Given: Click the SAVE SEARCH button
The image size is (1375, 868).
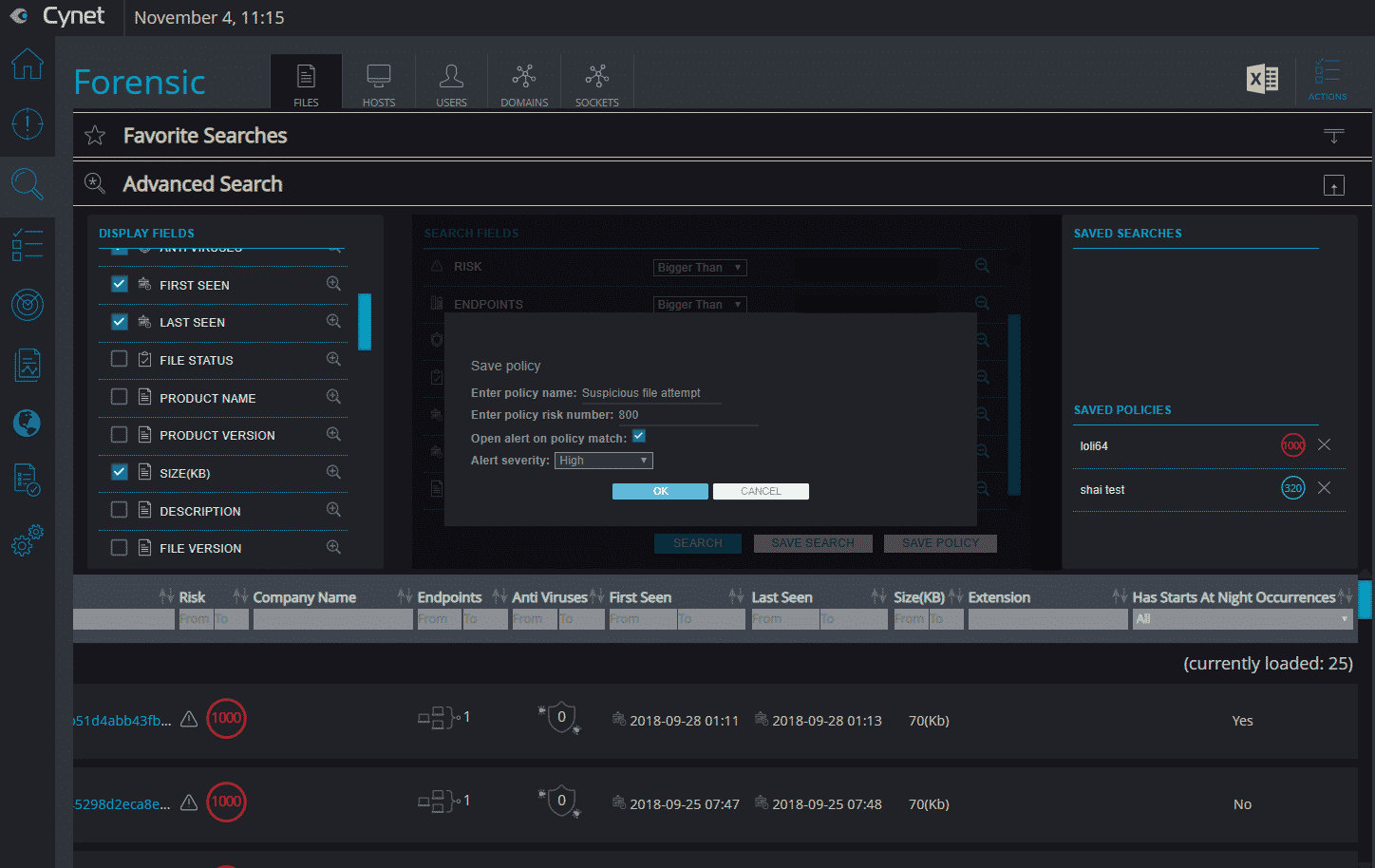Looking at the screenshot, I should tap(813, 543).
